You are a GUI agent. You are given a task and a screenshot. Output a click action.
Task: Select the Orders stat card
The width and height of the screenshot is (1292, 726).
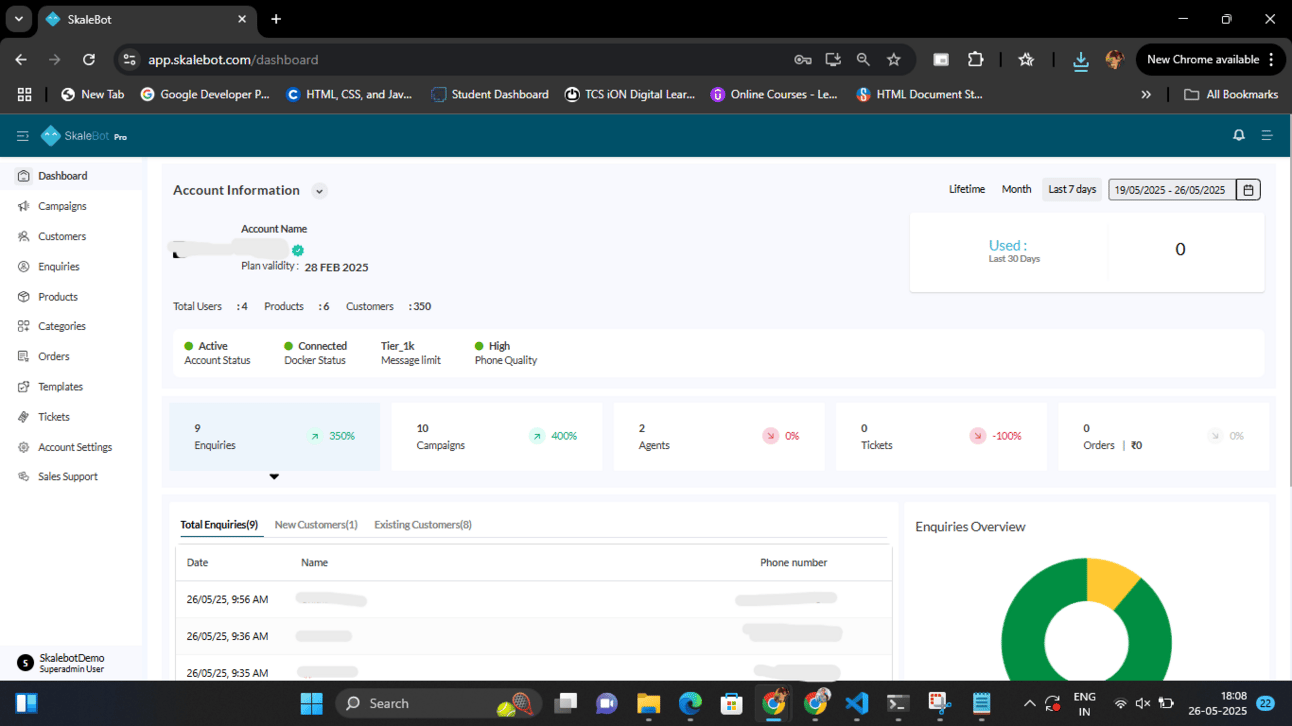(1163, 437)
